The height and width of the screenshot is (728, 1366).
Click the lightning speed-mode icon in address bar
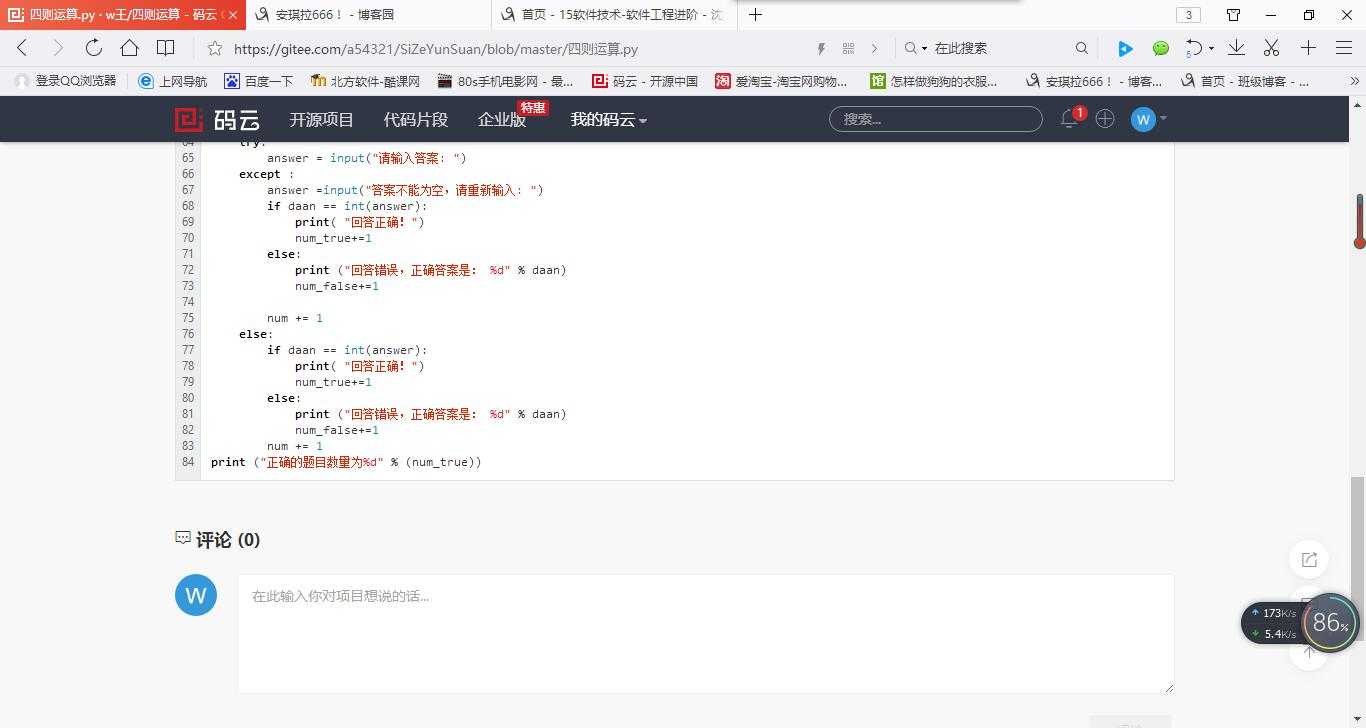(821, 48)
